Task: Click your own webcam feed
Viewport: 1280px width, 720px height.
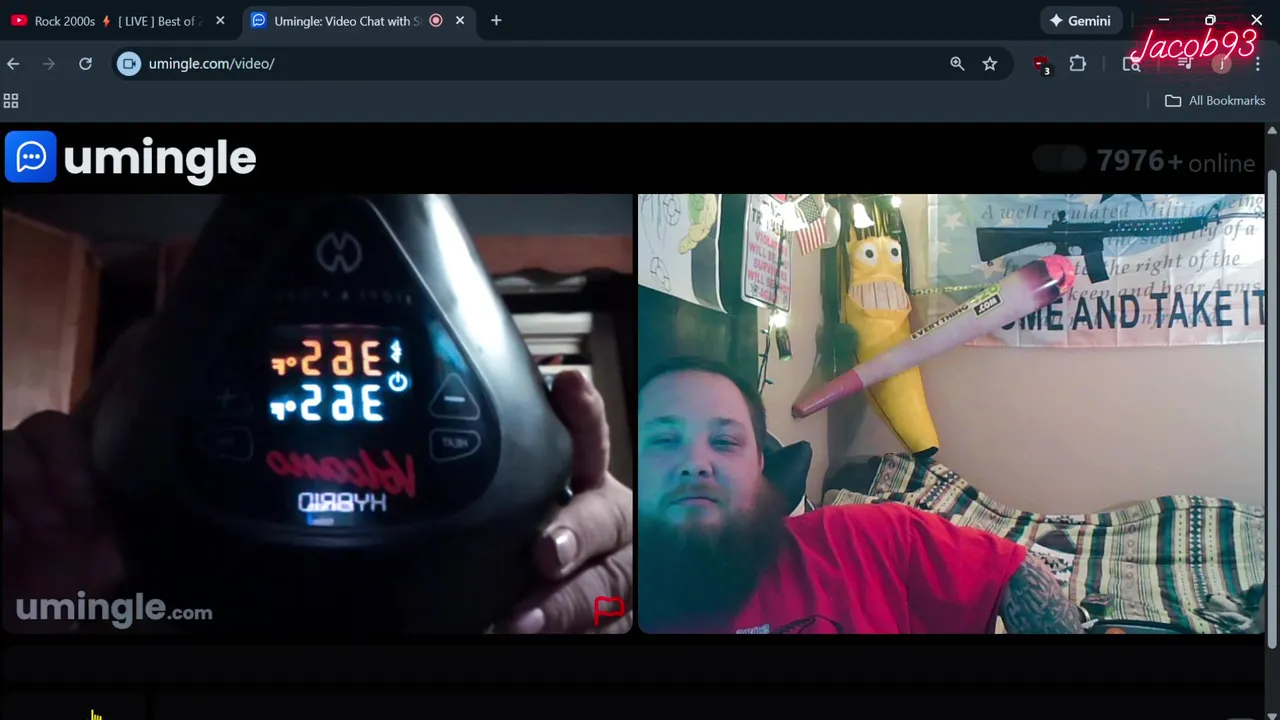Action: click(951, 414)
